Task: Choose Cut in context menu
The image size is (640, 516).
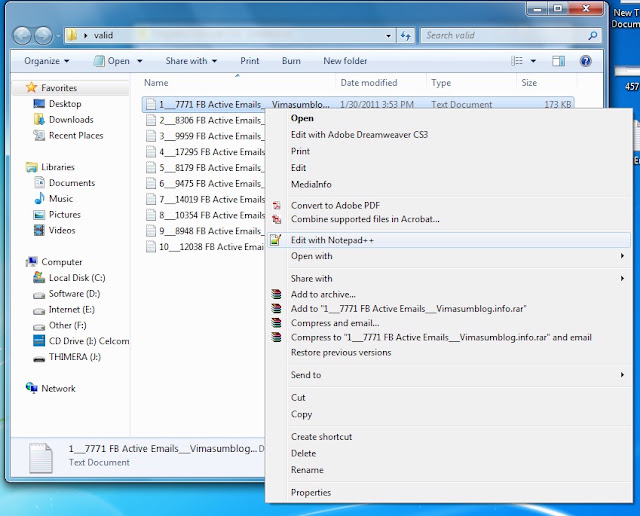Action: [x=449, y=398]
